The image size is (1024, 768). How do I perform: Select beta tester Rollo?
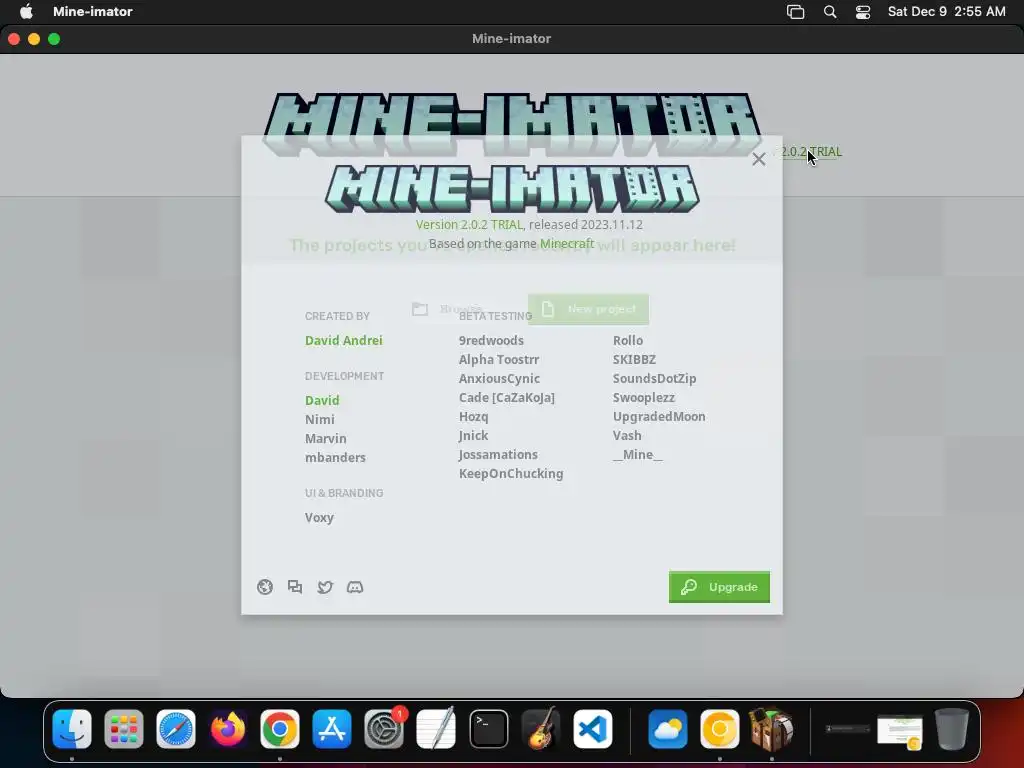[x=628, y=340]
